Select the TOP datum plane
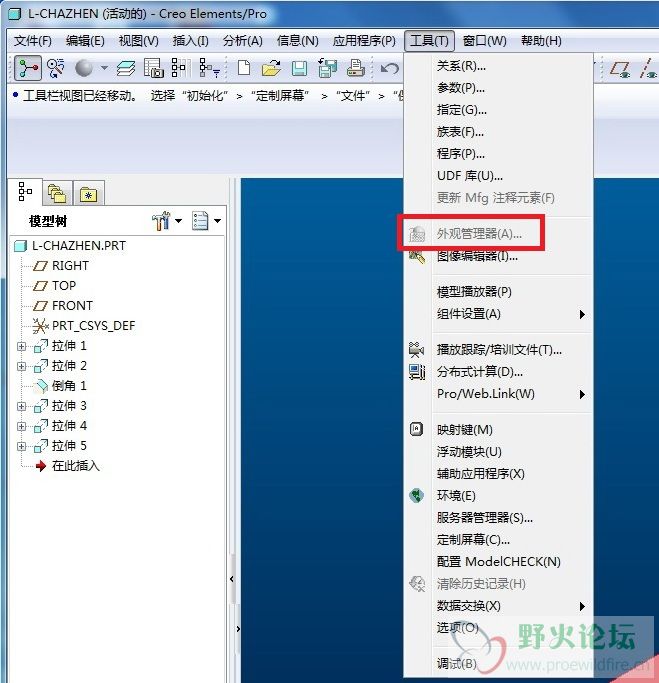The width and height of the screenshot is (659, 683). point(55,286)
